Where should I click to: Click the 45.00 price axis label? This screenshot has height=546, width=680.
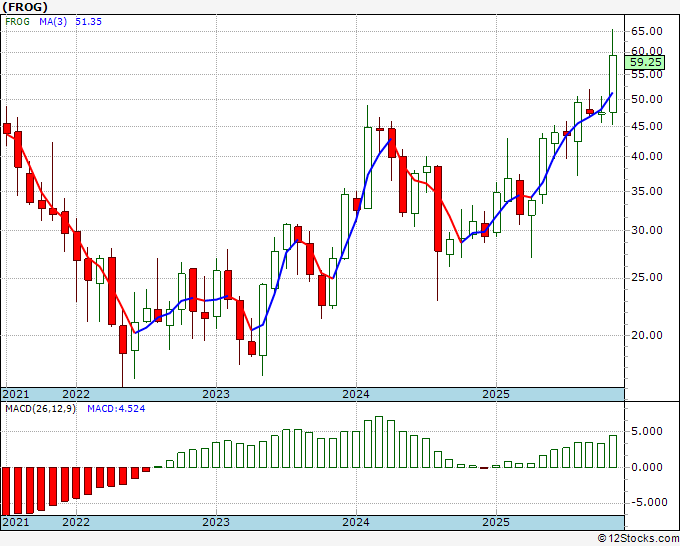click(x=647, y=127)
